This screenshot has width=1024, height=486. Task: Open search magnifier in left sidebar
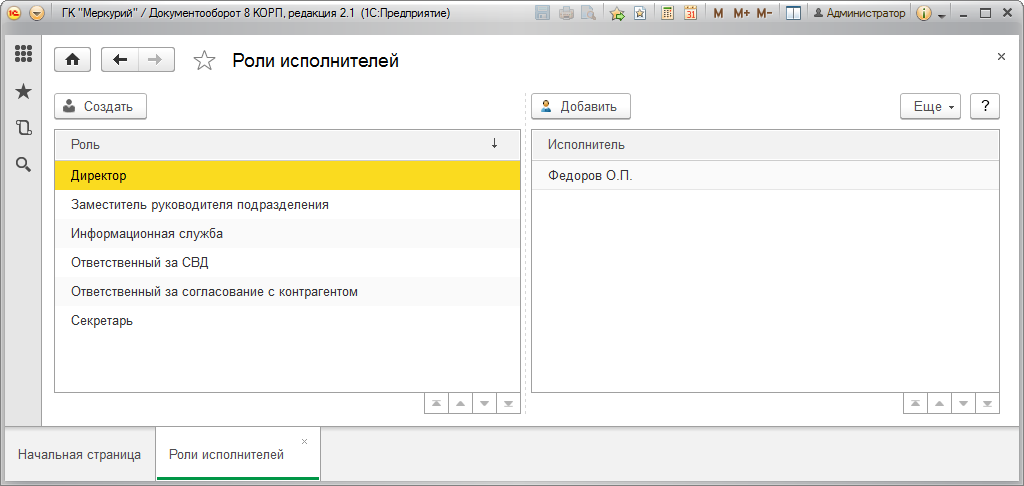24,165
